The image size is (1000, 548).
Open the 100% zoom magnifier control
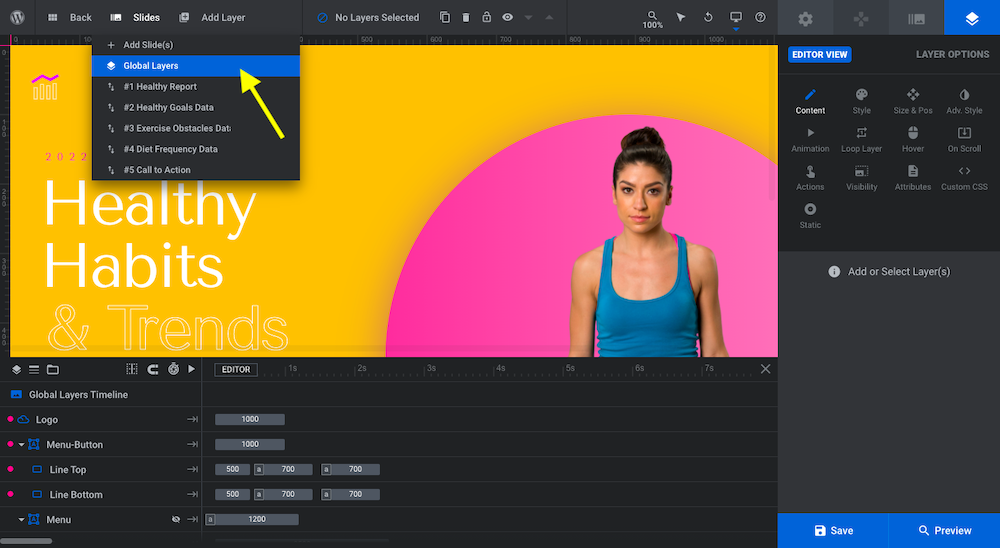pyautogui.click(x=652, y=19)
